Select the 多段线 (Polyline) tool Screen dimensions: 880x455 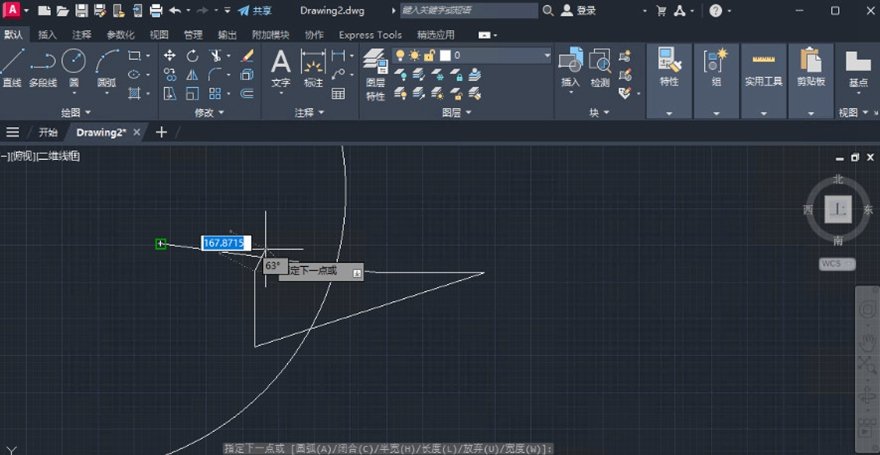pyautogui.click(x=43, y=67)
